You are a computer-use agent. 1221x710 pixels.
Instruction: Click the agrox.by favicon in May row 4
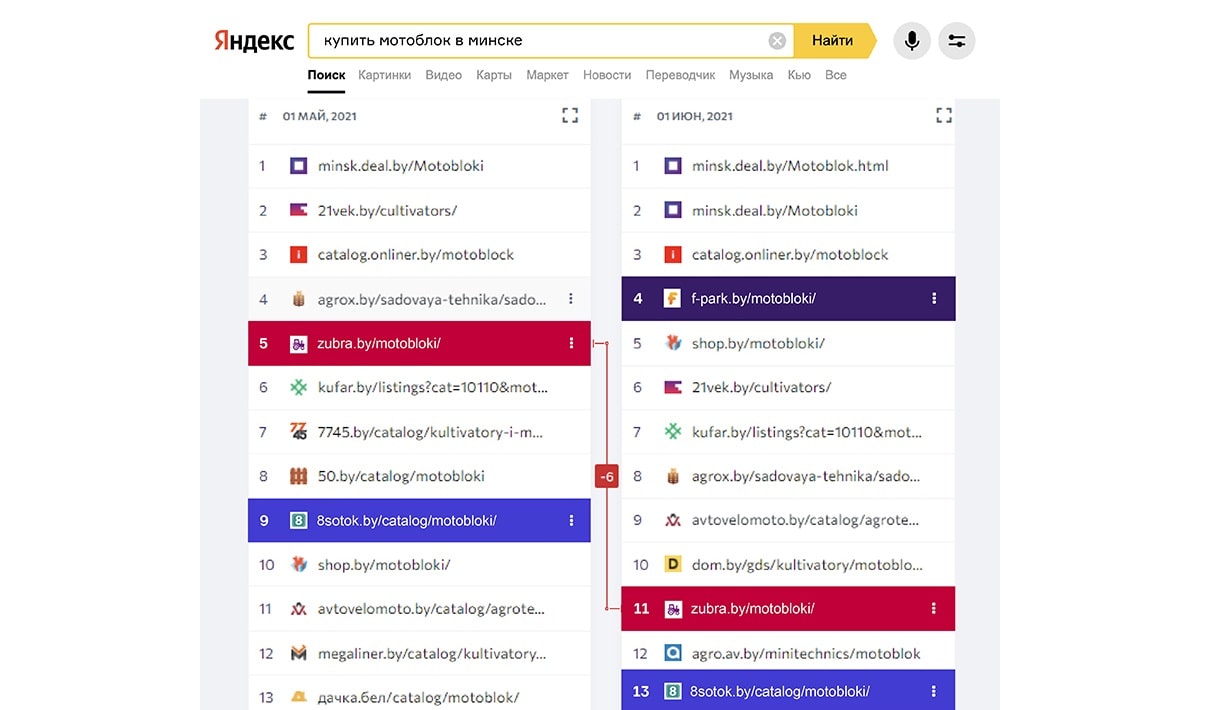(298, 299)
